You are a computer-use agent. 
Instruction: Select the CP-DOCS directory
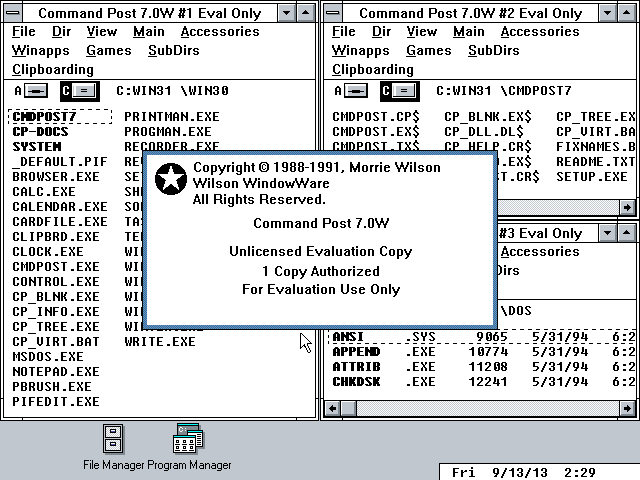pyautogui.click(x=40, y=132)
